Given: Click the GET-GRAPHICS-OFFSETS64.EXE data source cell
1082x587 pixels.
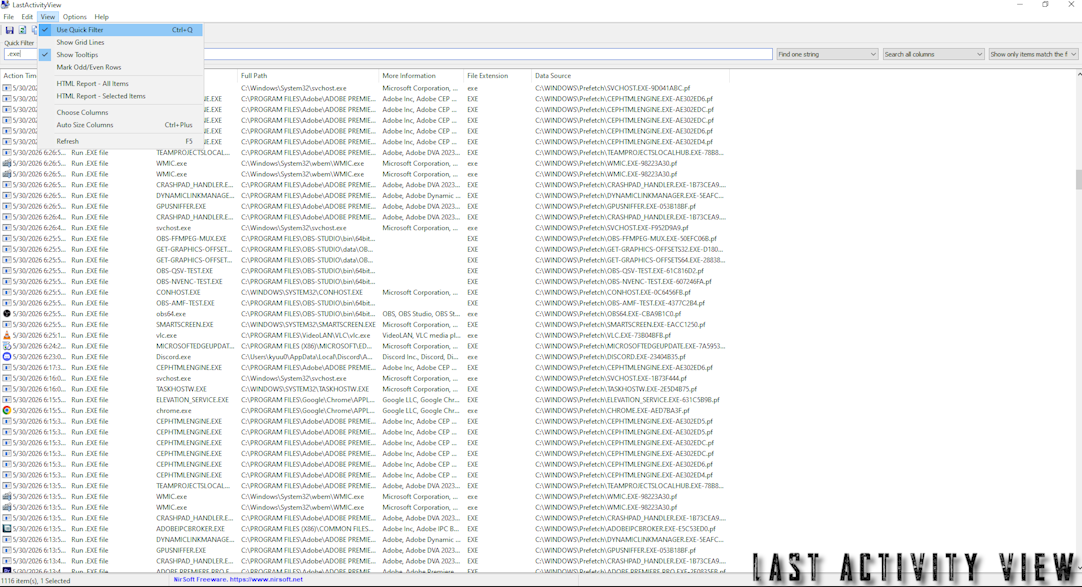Looking at the screenshot, I should coord(630,260).
